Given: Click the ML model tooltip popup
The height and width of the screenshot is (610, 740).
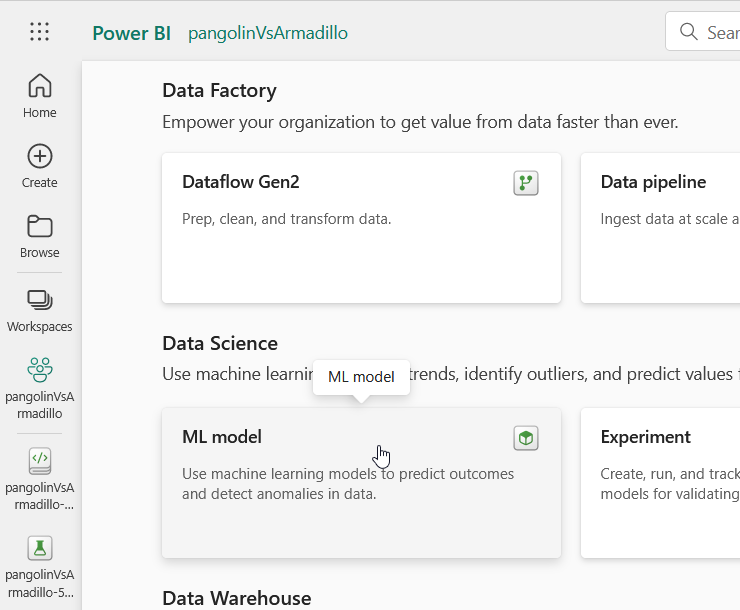Looking at the screenshot, I should [x=361, y=377].
